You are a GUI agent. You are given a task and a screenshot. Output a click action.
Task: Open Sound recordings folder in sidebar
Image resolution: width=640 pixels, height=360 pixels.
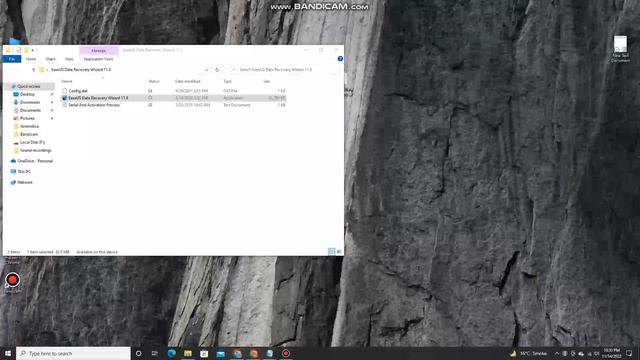coord(36,150)
